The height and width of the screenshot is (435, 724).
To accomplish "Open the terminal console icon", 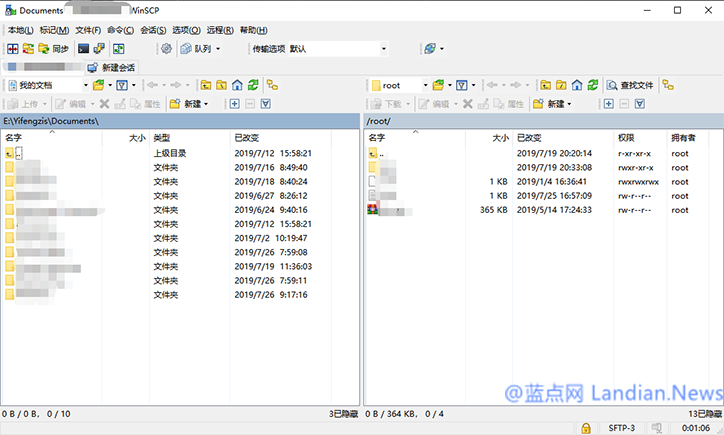I will 83,48.
